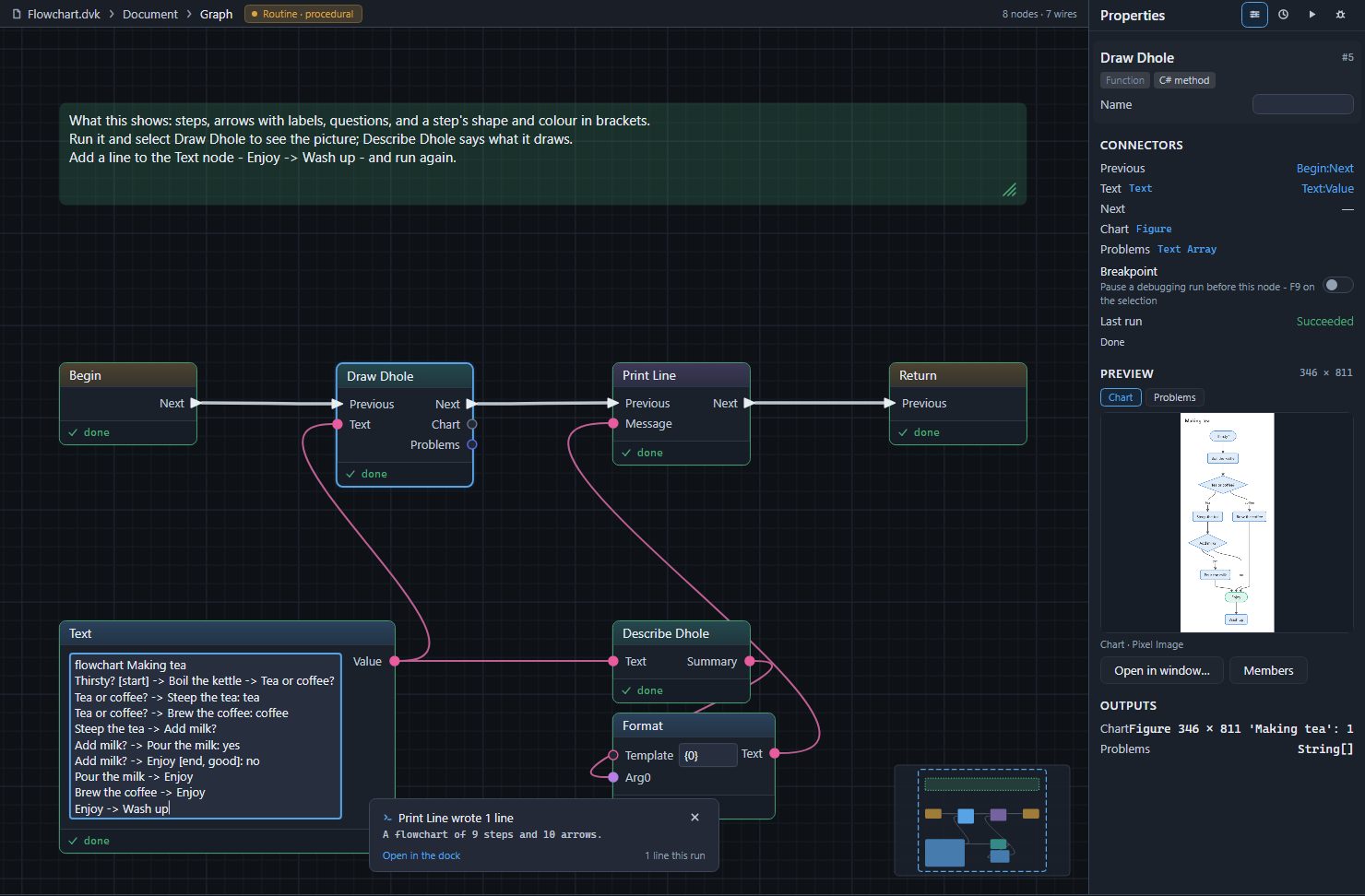1365x896 pixels.
Task: Click the Routine · procedural badge
Action: tap(303, 14)
